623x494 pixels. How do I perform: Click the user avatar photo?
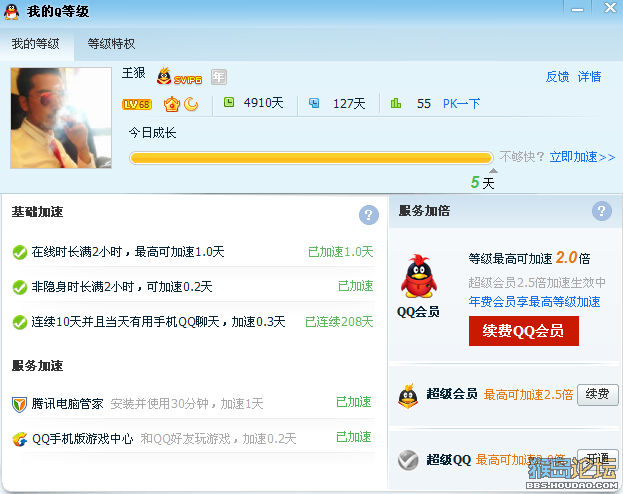pos(61,118)
